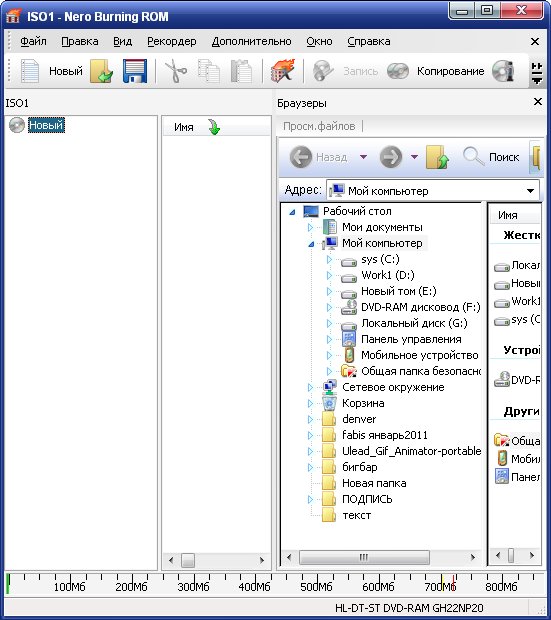The width and height of the screenshot is (551, 620).
Task: Click the Общая папка shared folder icon in tree
Action: (x=349, y=371)
